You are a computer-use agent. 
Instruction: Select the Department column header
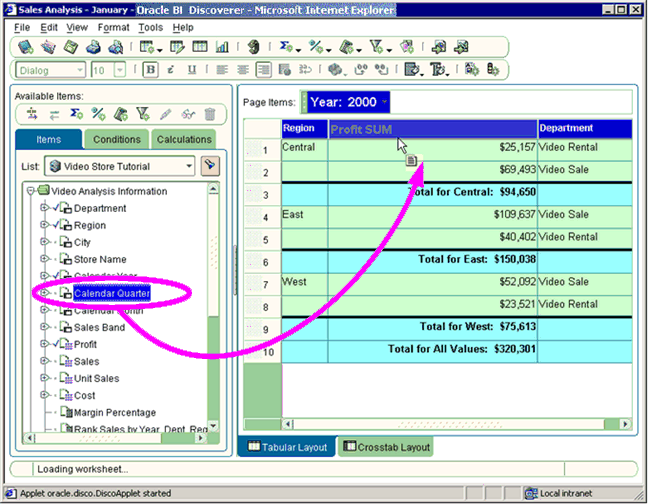585,128
